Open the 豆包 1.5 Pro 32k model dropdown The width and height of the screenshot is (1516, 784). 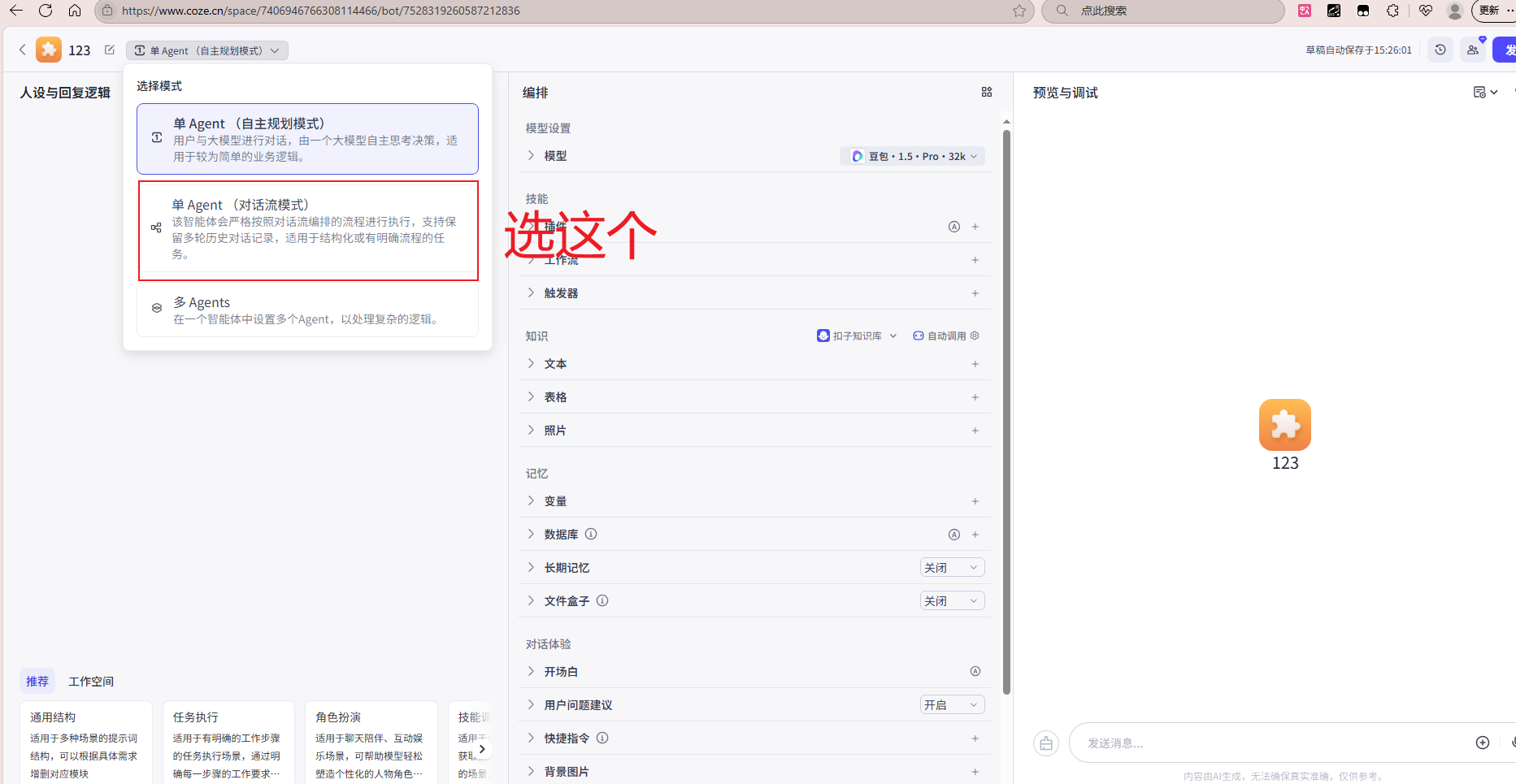click(x=913, y=156)
